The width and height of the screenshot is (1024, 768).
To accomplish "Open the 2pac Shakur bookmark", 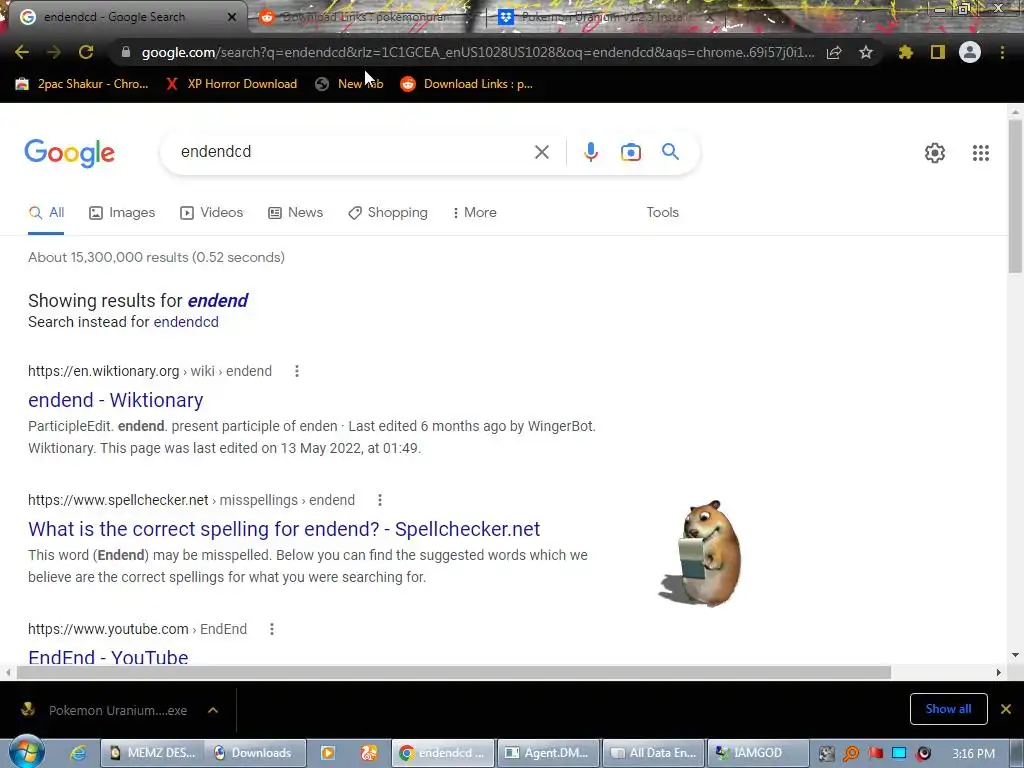I will click(82, 84).
